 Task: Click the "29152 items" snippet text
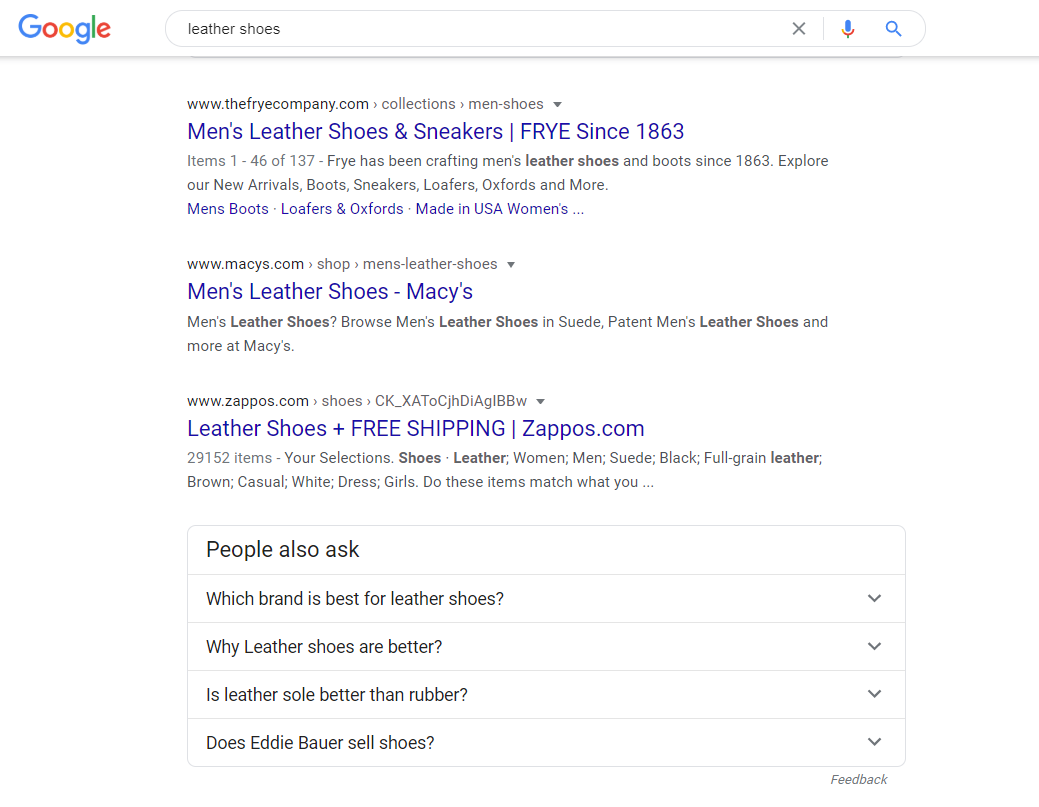click(x=229, y=458)
